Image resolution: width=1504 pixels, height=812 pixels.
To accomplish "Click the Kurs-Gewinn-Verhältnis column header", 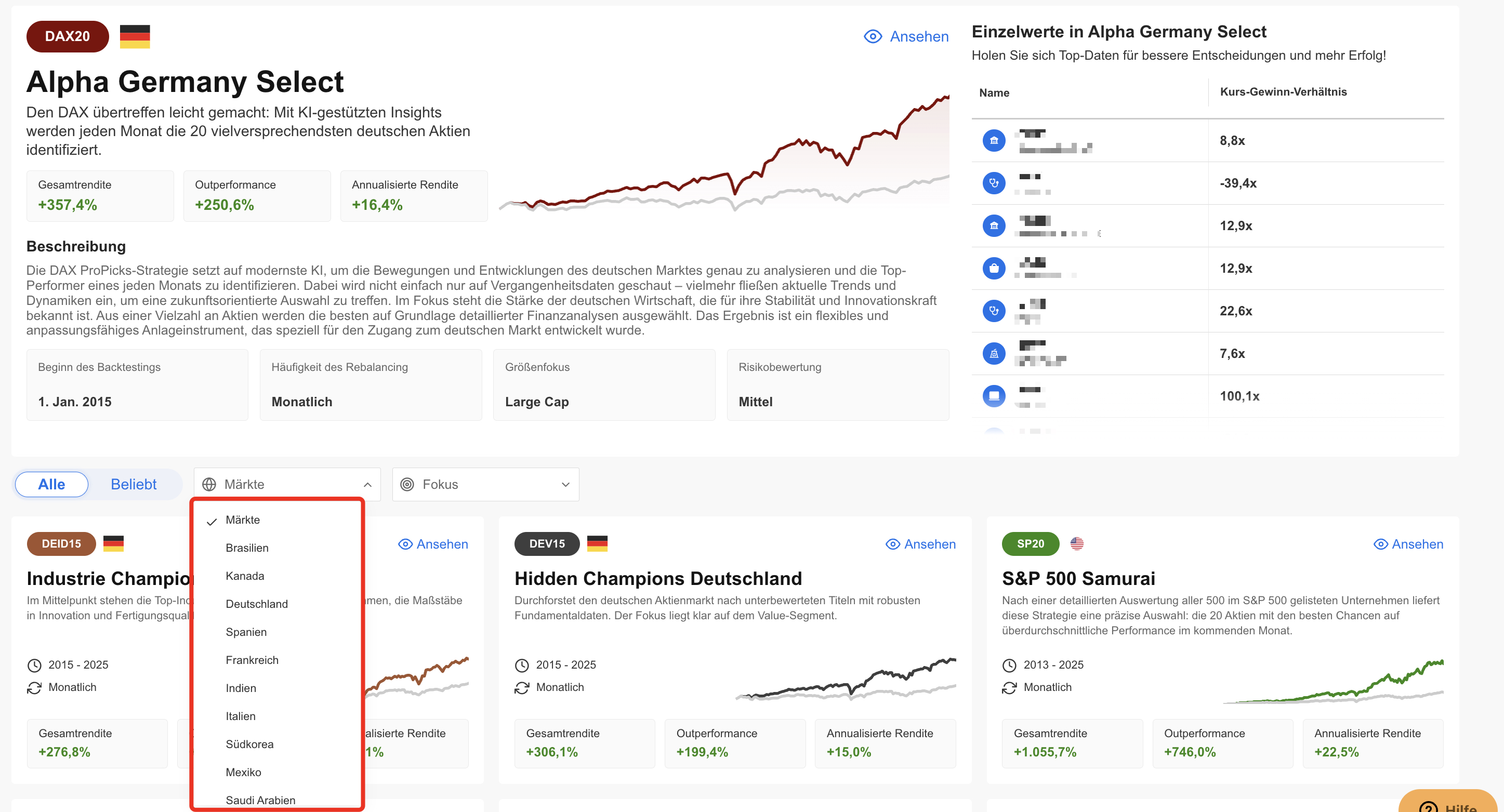I will [x=1283, y=92].
